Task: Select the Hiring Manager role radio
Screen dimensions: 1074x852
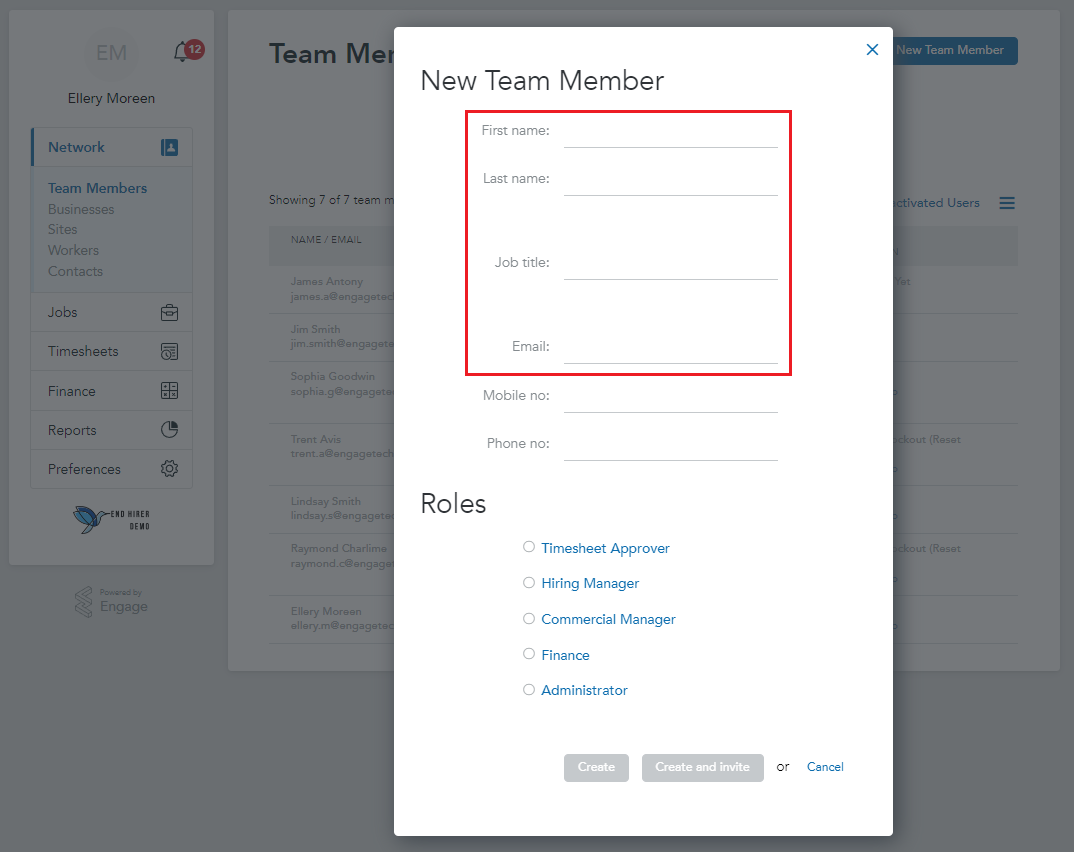Action: [x=529, y=582]
